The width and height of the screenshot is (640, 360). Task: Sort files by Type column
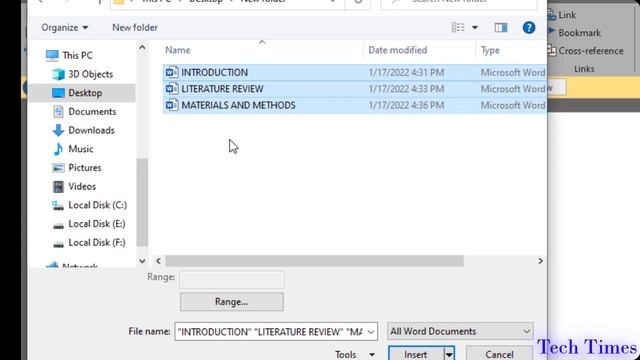click(490, 50)
